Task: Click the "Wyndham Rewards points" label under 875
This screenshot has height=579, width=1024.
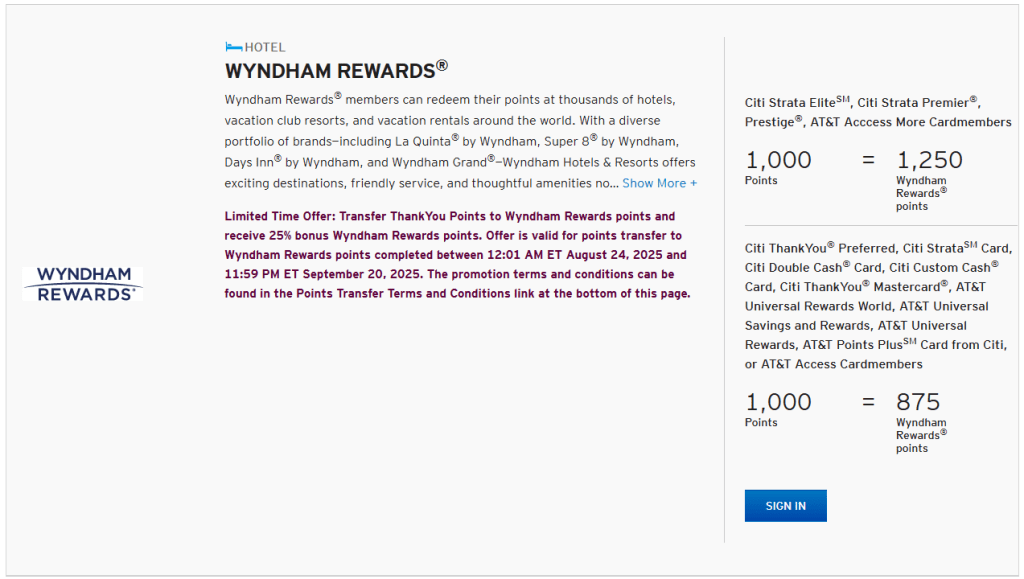Action: 921,436
